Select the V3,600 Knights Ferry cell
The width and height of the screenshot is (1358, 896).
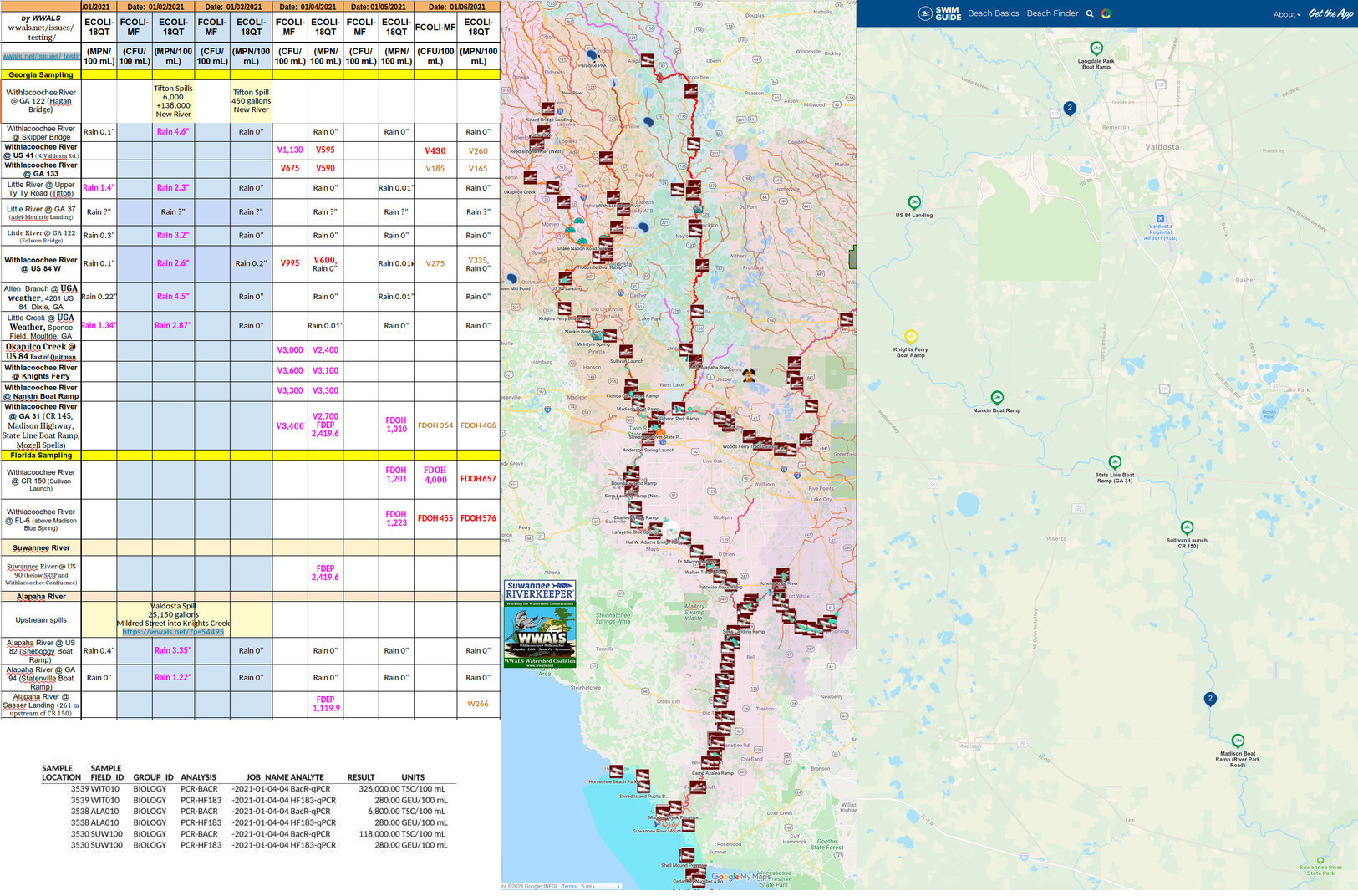tap(290, 371)
